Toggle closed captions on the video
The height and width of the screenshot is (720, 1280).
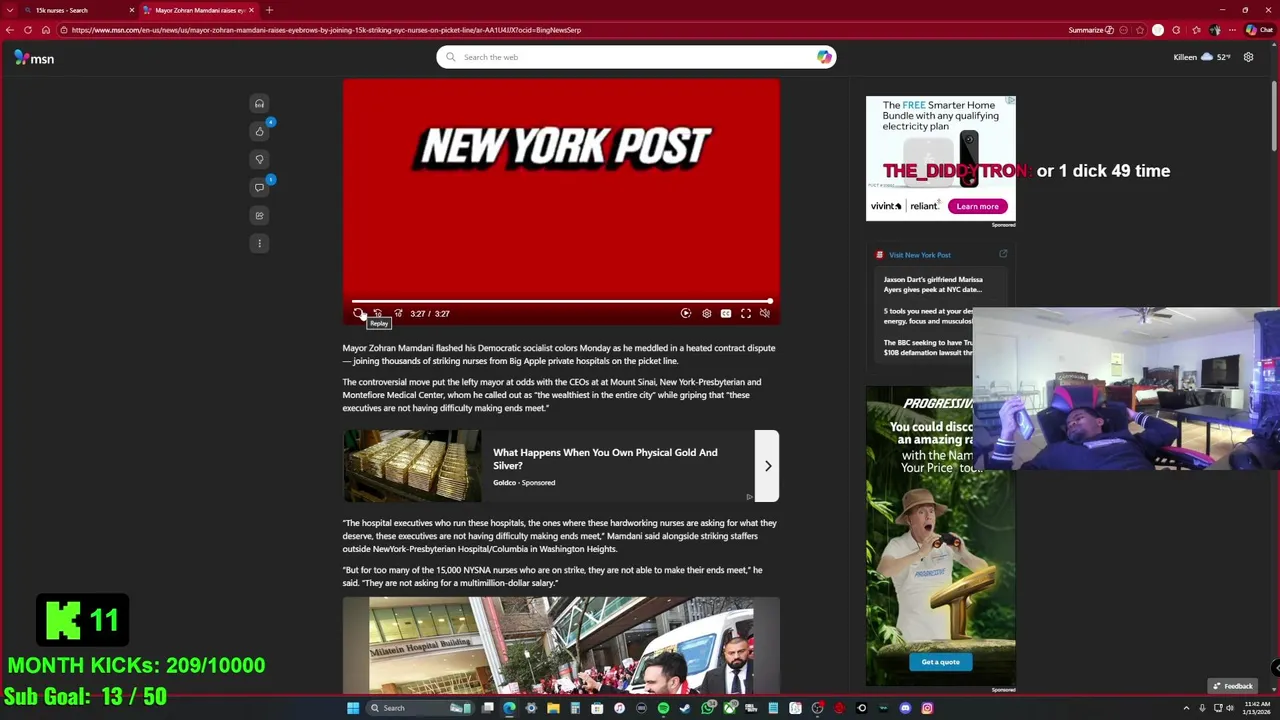[x=726, y=314]
